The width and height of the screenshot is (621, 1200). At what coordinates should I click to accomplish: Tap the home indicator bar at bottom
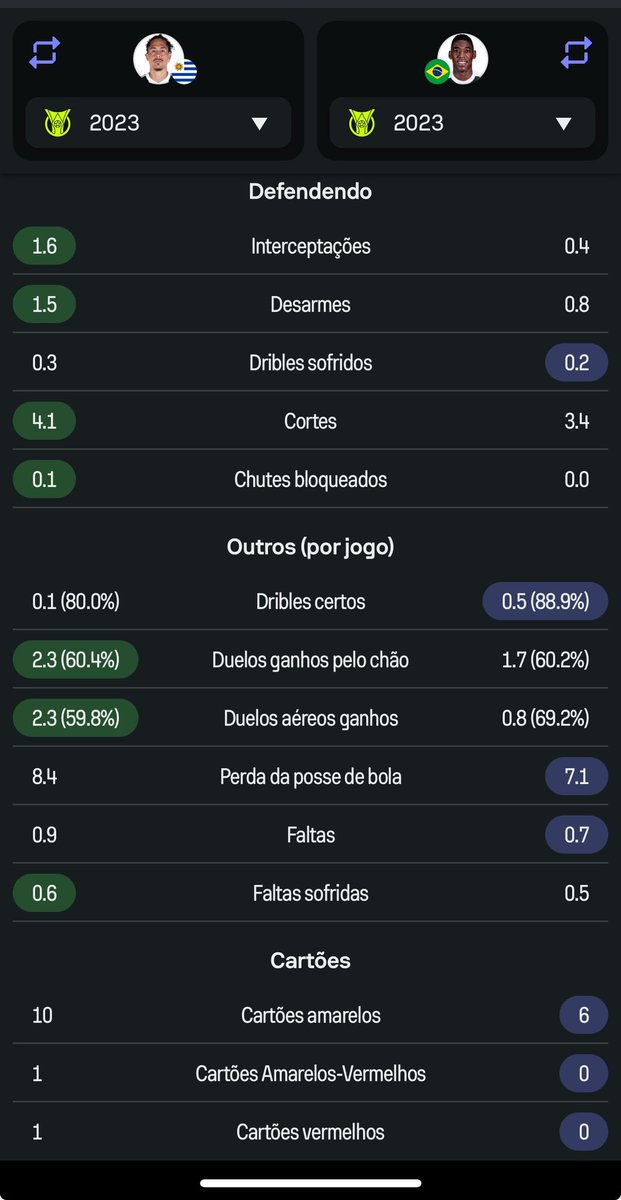(x=310, y=1183)
